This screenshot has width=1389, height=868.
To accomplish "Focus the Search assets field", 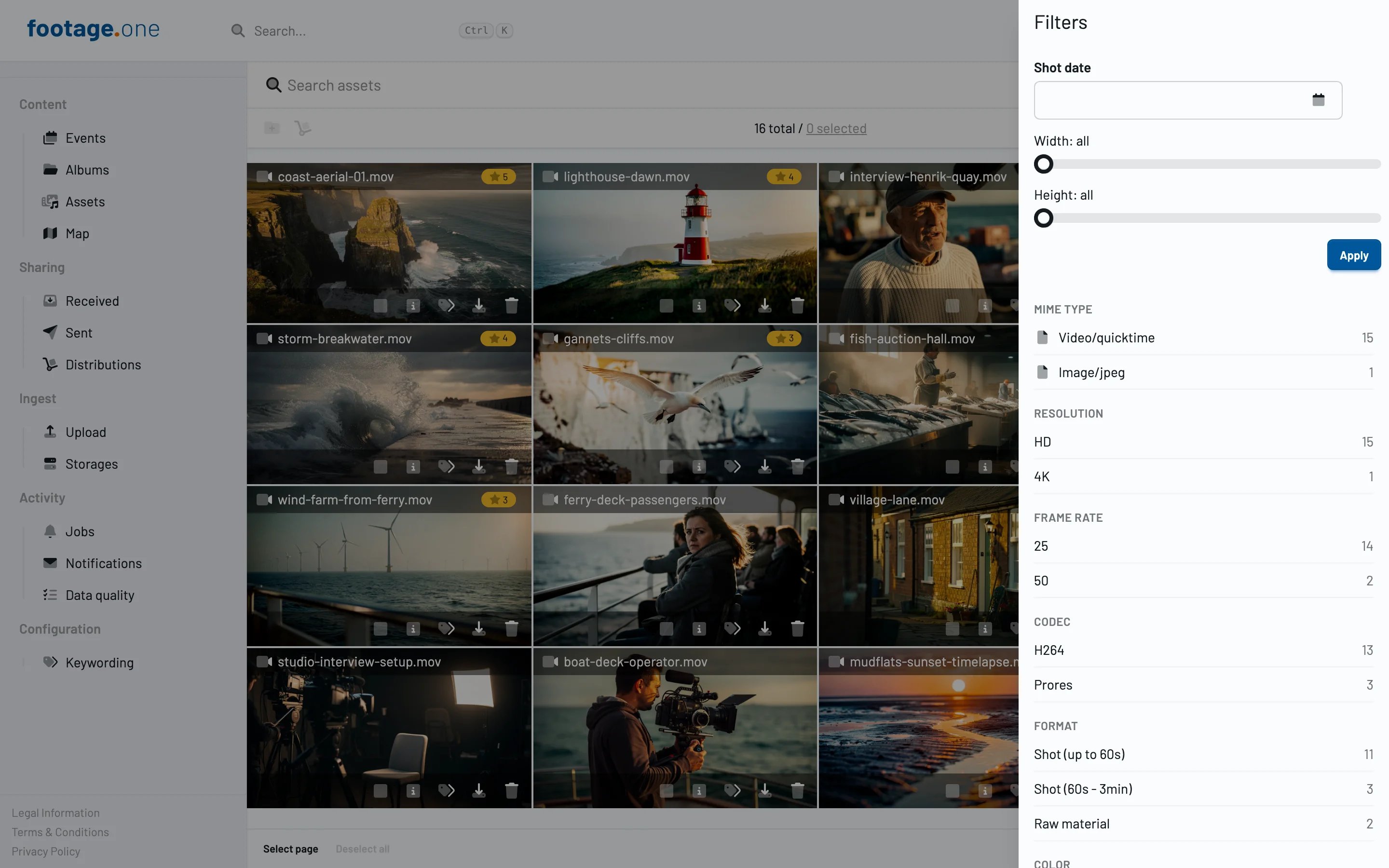I will 631,85.
